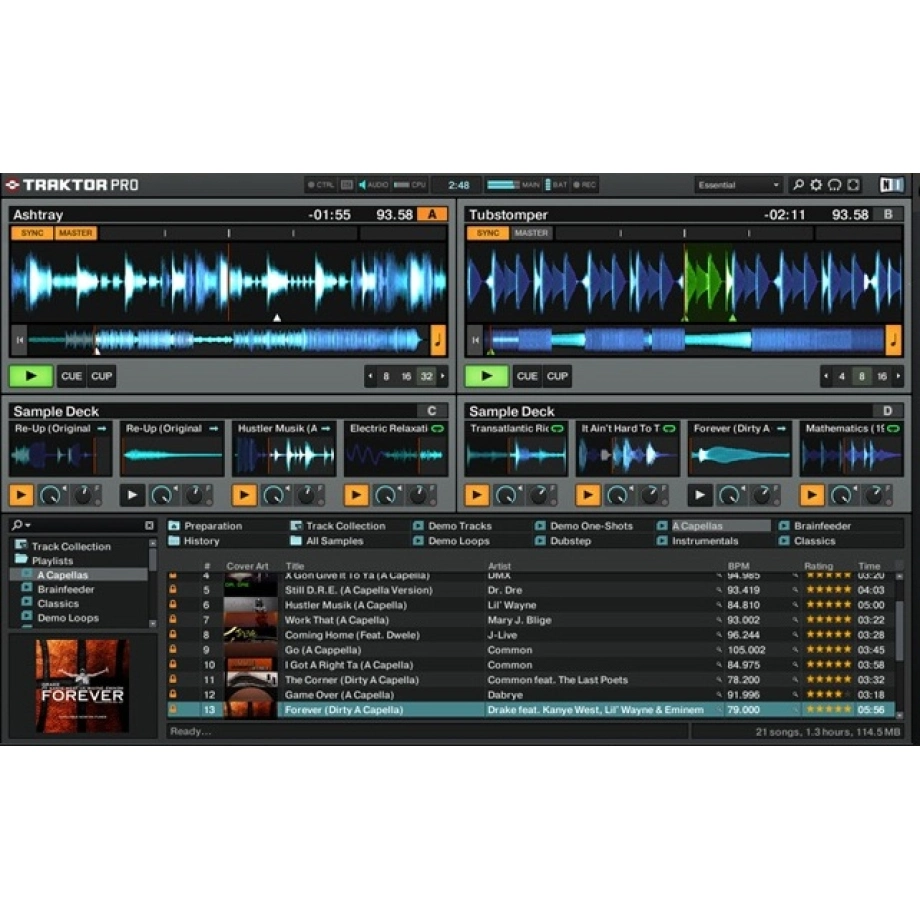Click the AUDIO indicator in the header
The image size is (920, 920).
tap(374, 185)
